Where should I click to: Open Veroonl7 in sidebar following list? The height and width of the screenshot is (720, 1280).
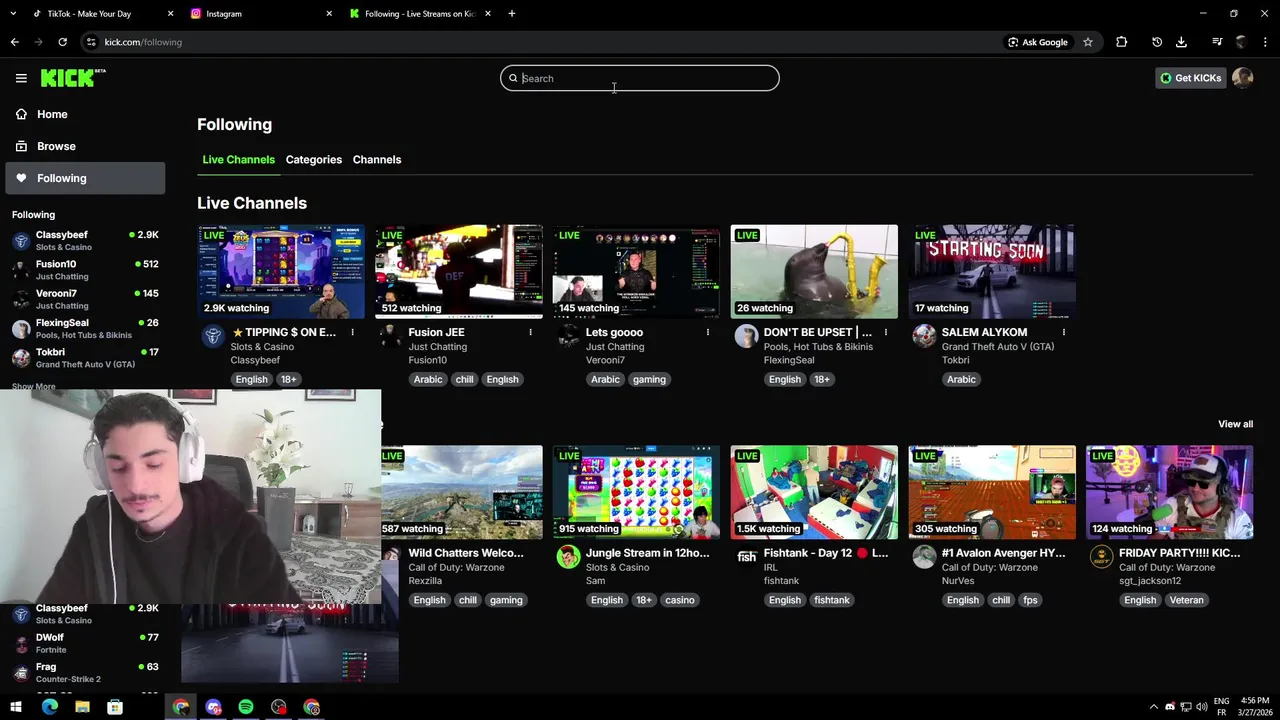85,299
